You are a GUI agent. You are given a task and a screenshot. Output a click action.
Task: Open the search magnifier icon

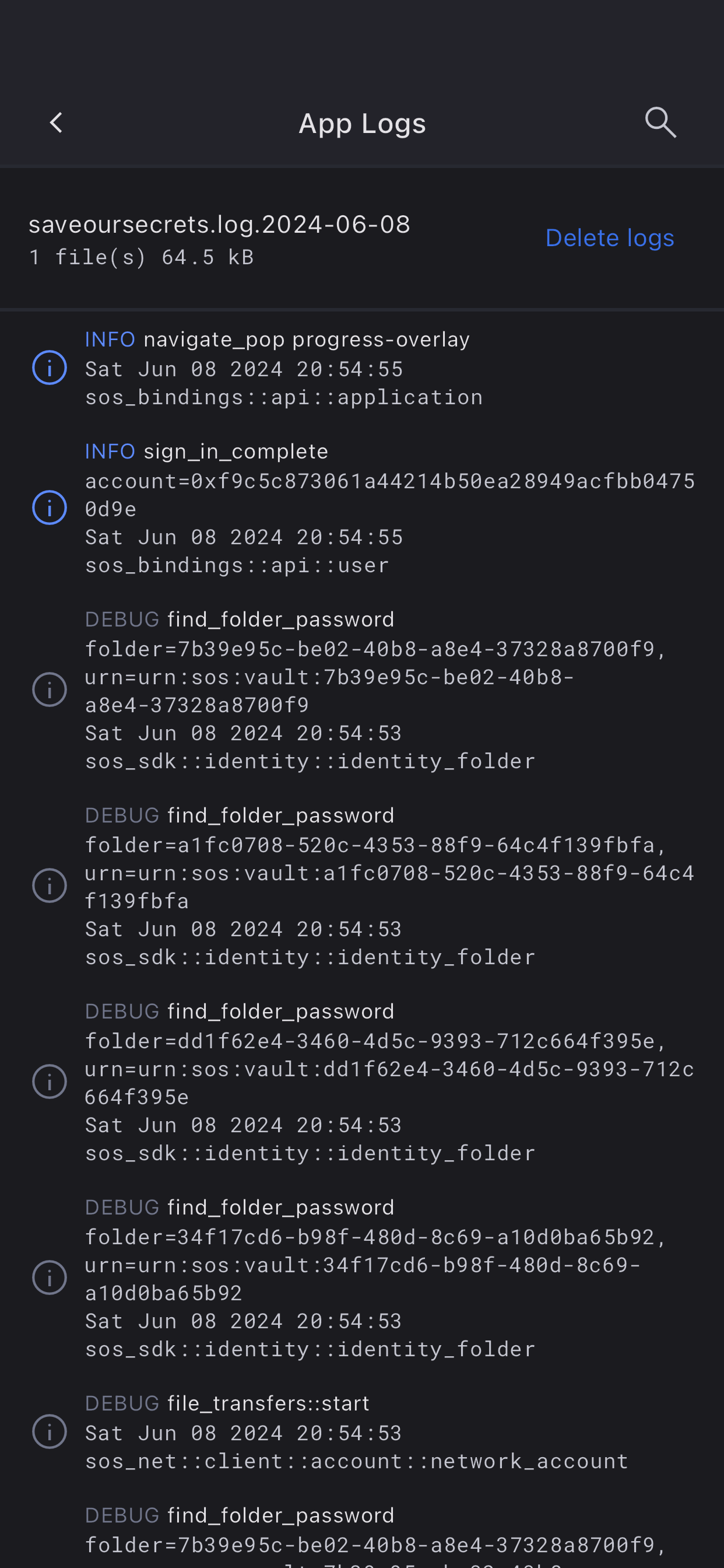click(660, 123)
